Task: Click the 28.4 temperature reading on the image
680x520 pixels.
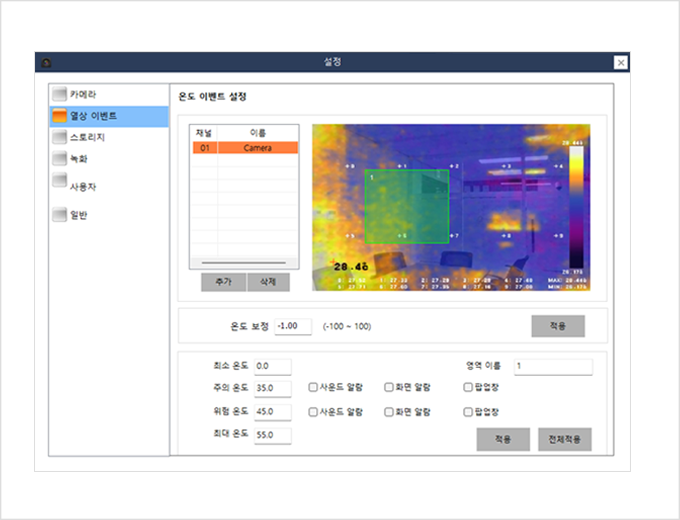Action: point(350,266)
